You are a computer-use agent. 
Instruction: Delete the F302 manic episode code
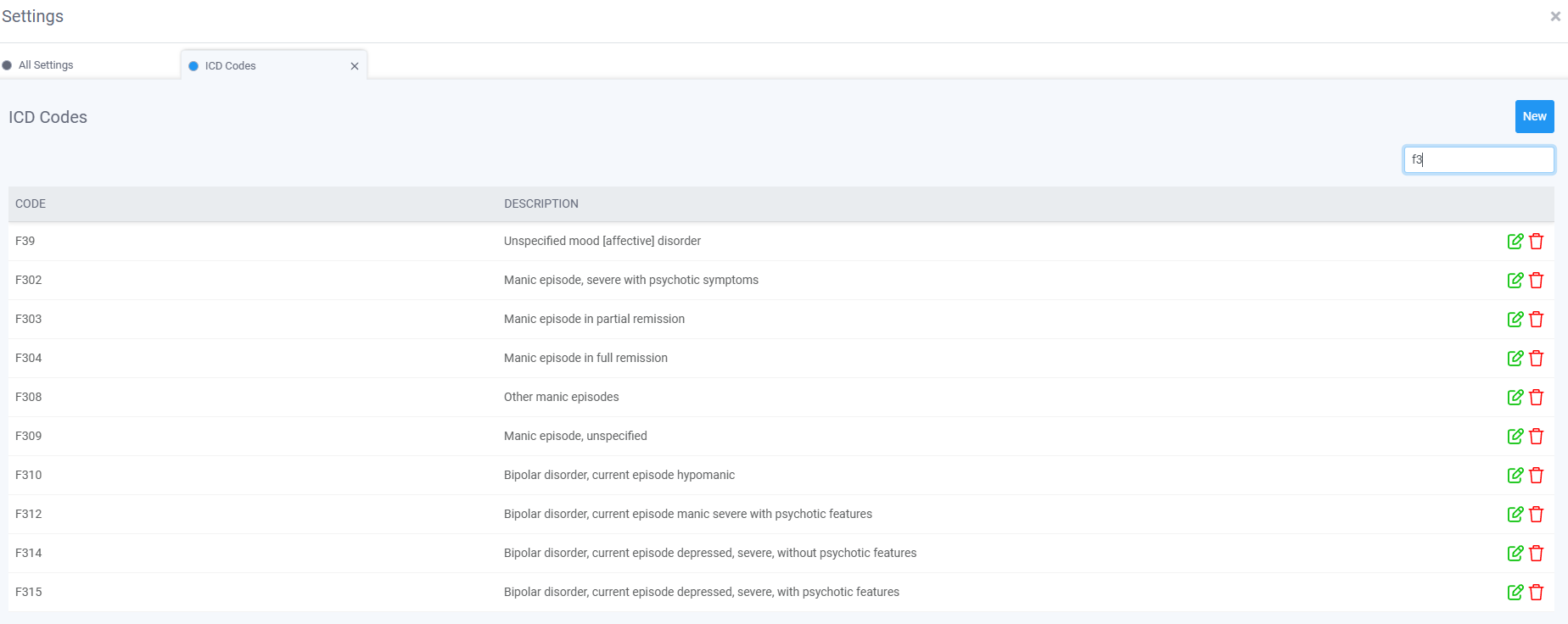(x=1536, y=281)
